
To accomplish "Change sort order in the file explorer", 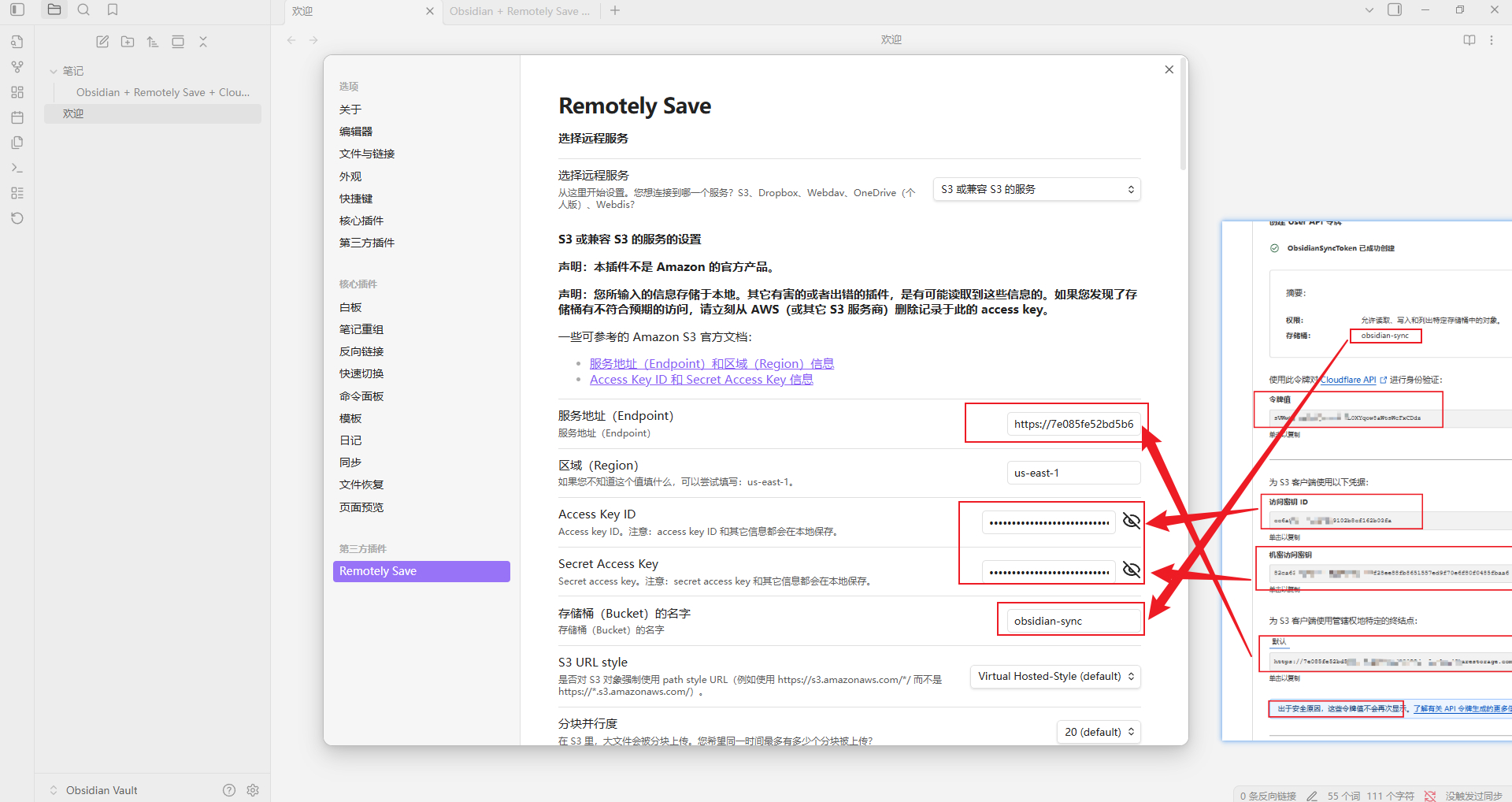I will (153, 41).
